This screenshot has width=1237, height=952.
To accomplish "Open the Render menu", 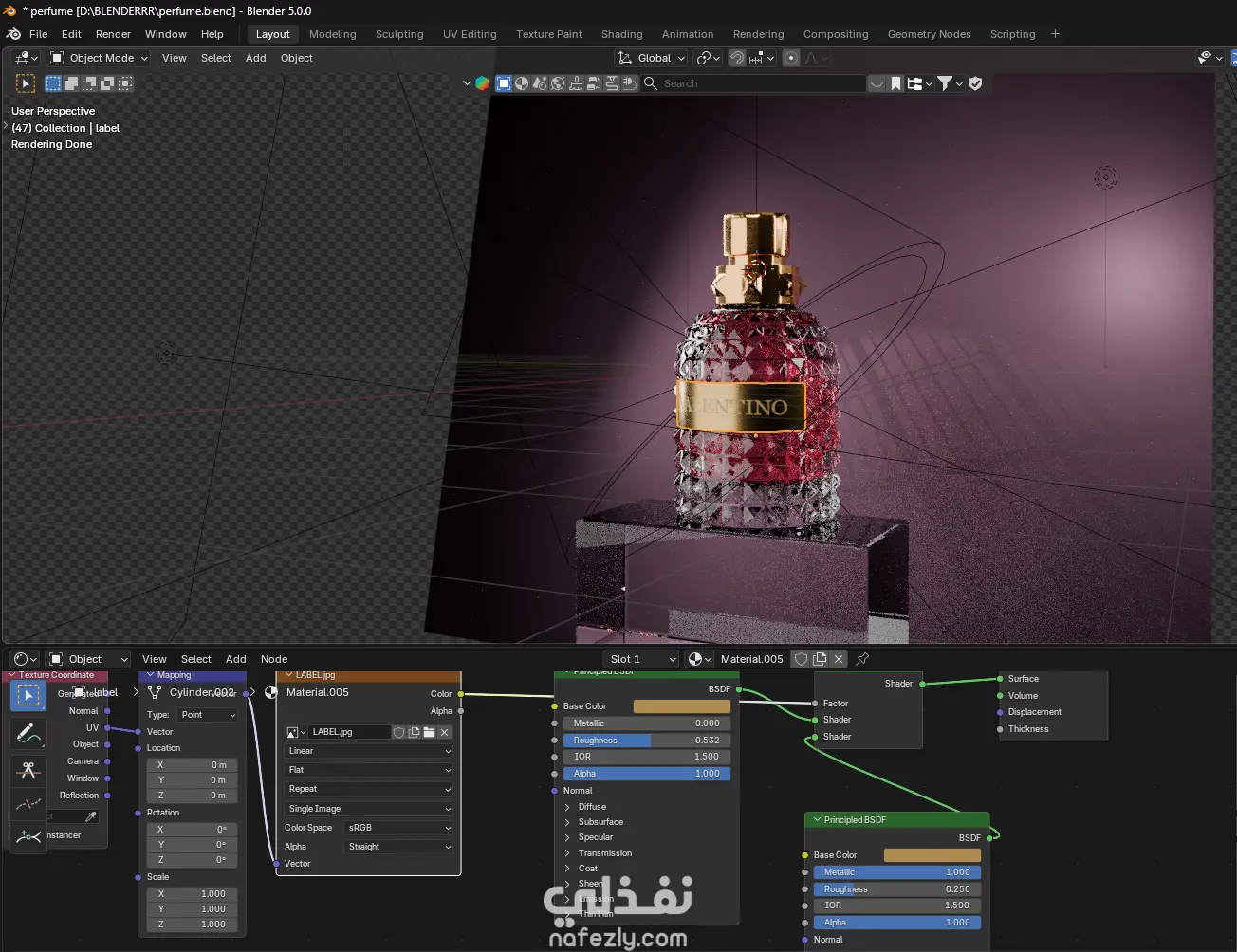I will click(114, 34).
